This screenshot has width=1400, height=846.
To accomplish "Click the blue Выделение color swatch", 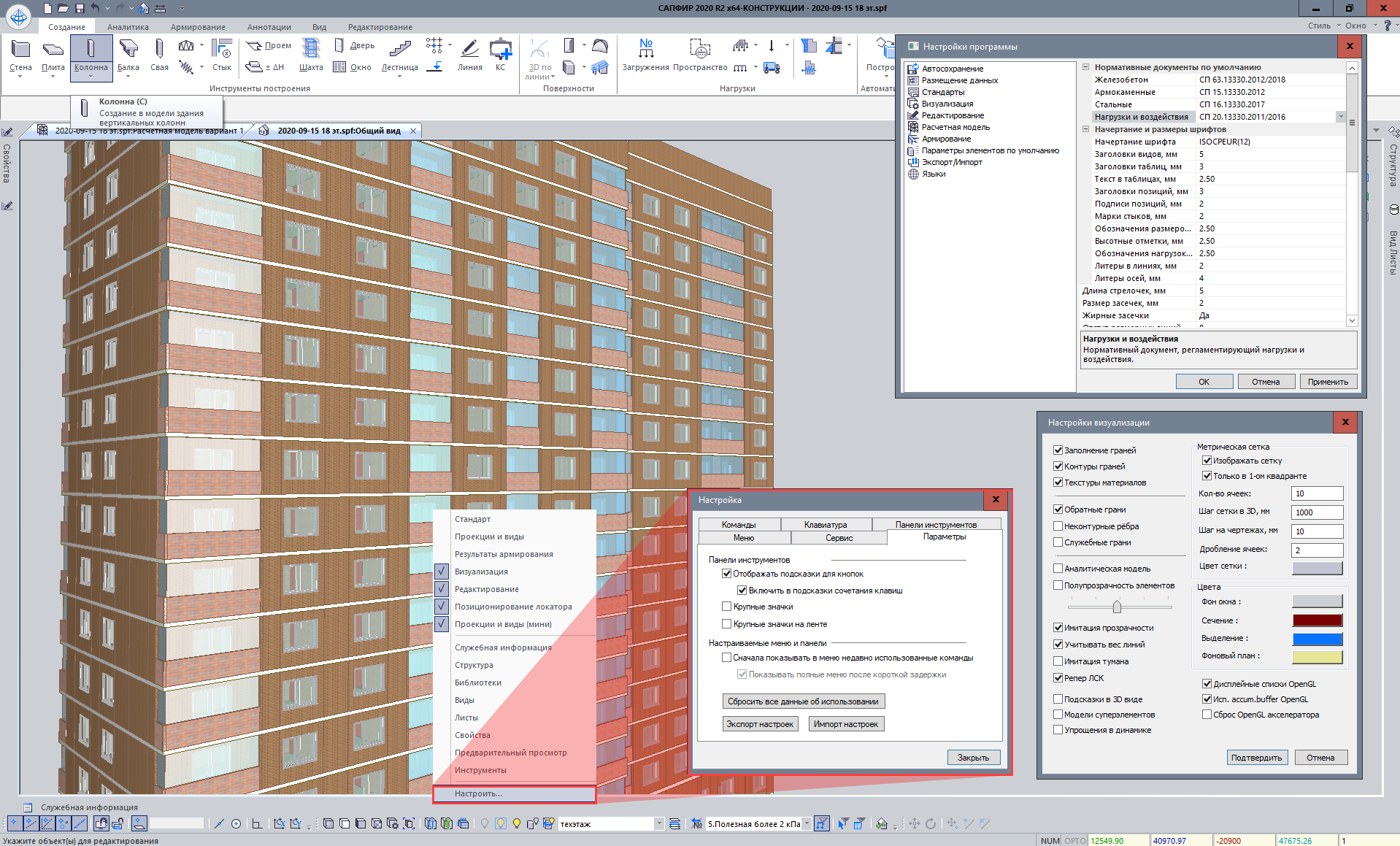I will pos(1317,639).
